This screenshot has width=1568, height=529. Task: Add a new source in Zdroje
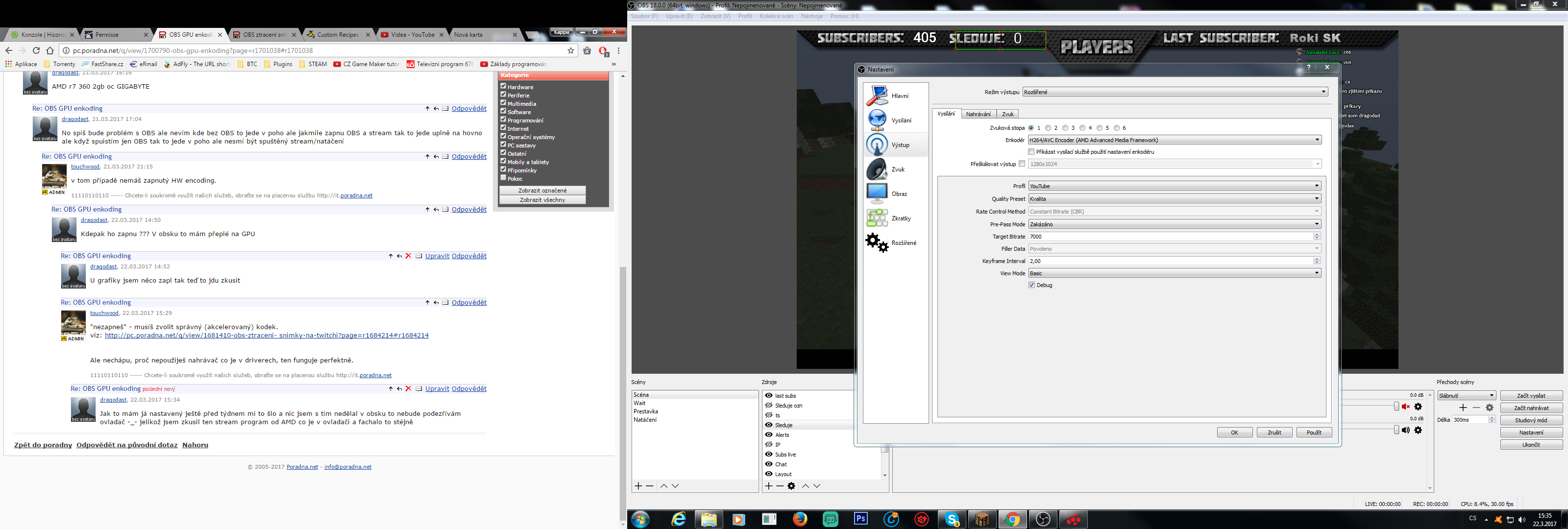coord(769,486)
